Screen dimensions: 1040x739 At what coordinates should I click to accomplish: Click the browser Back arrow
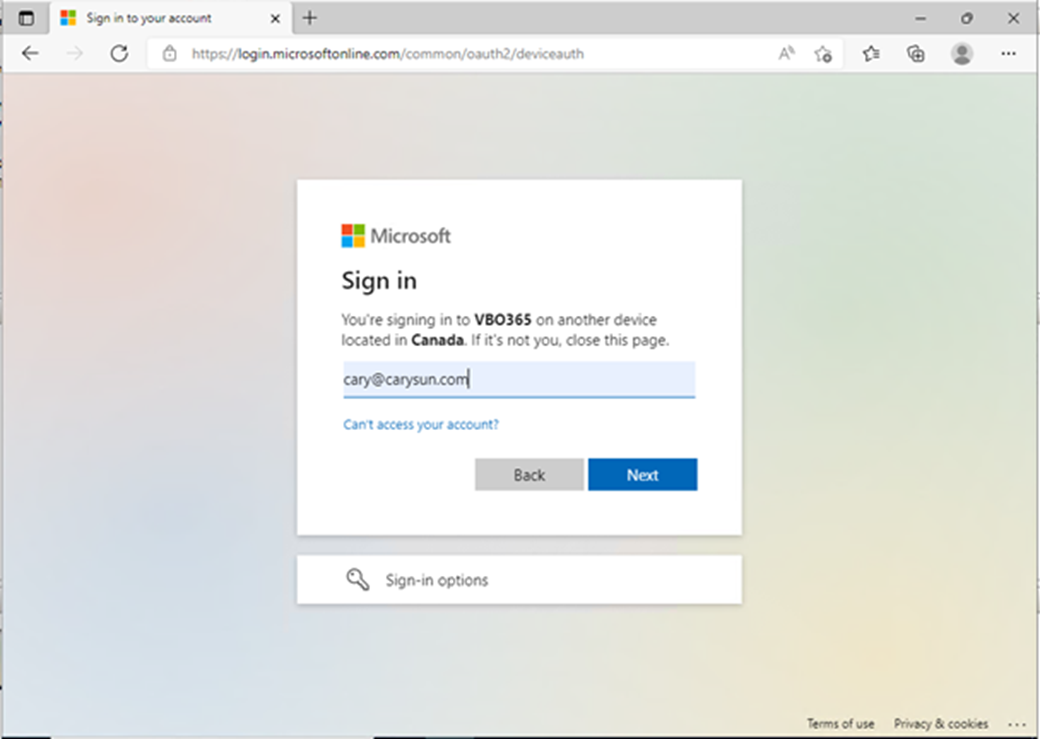click(30, 53)
